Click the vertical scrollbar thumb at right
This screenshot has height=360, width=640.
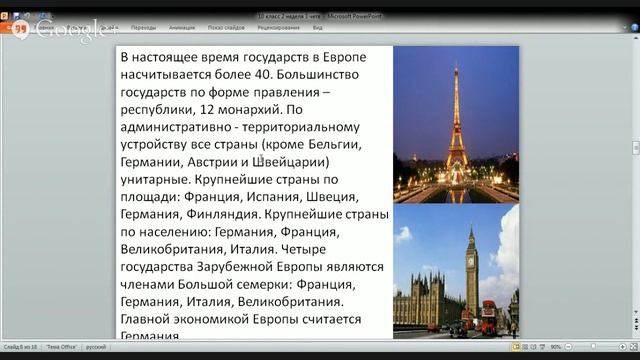636,148
